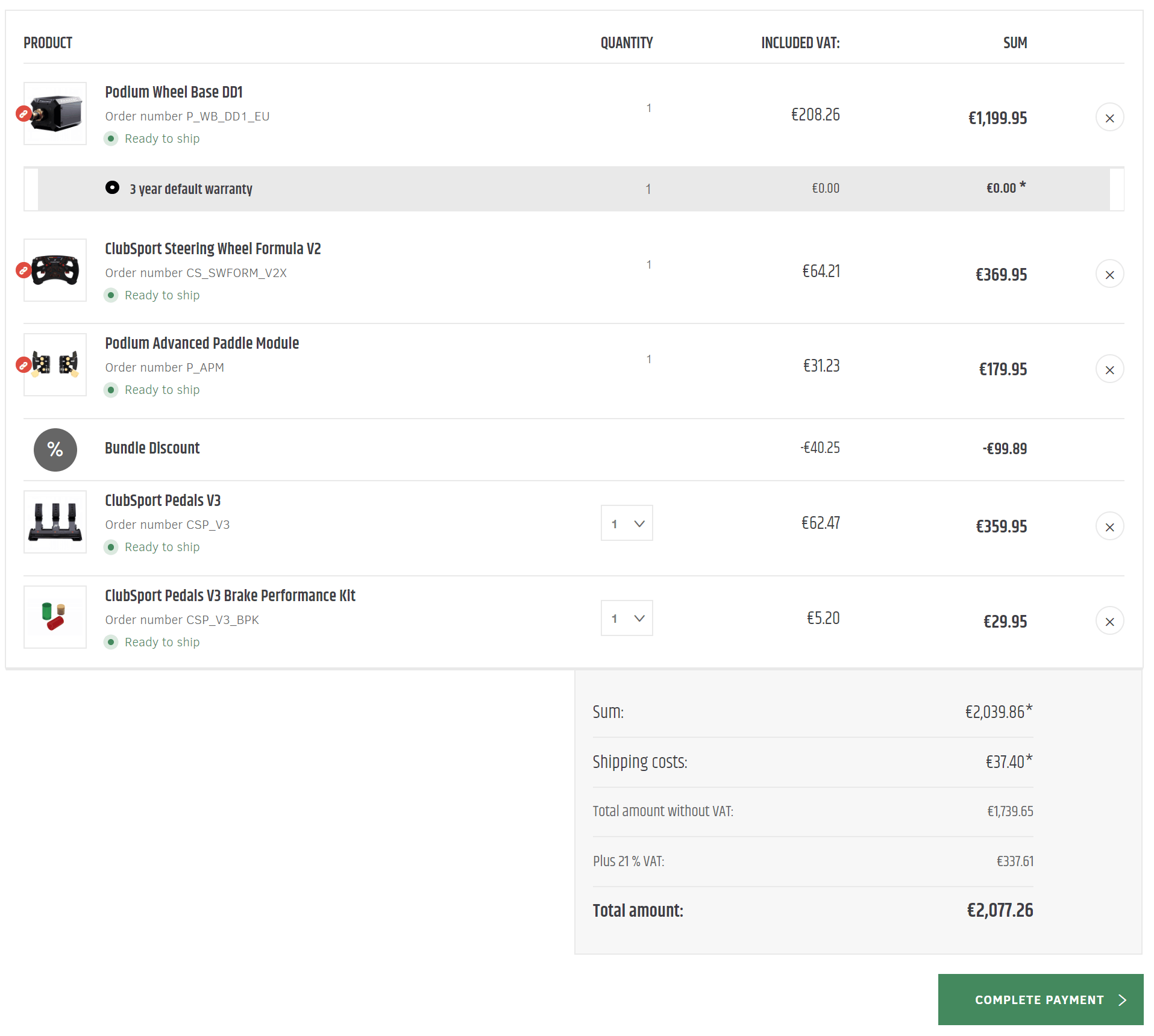This screenshot has width=1154, height=1036.
Task: Remove ClubSport Steering Wheel Formula V2 item
Action: [x=1109, y=275]
